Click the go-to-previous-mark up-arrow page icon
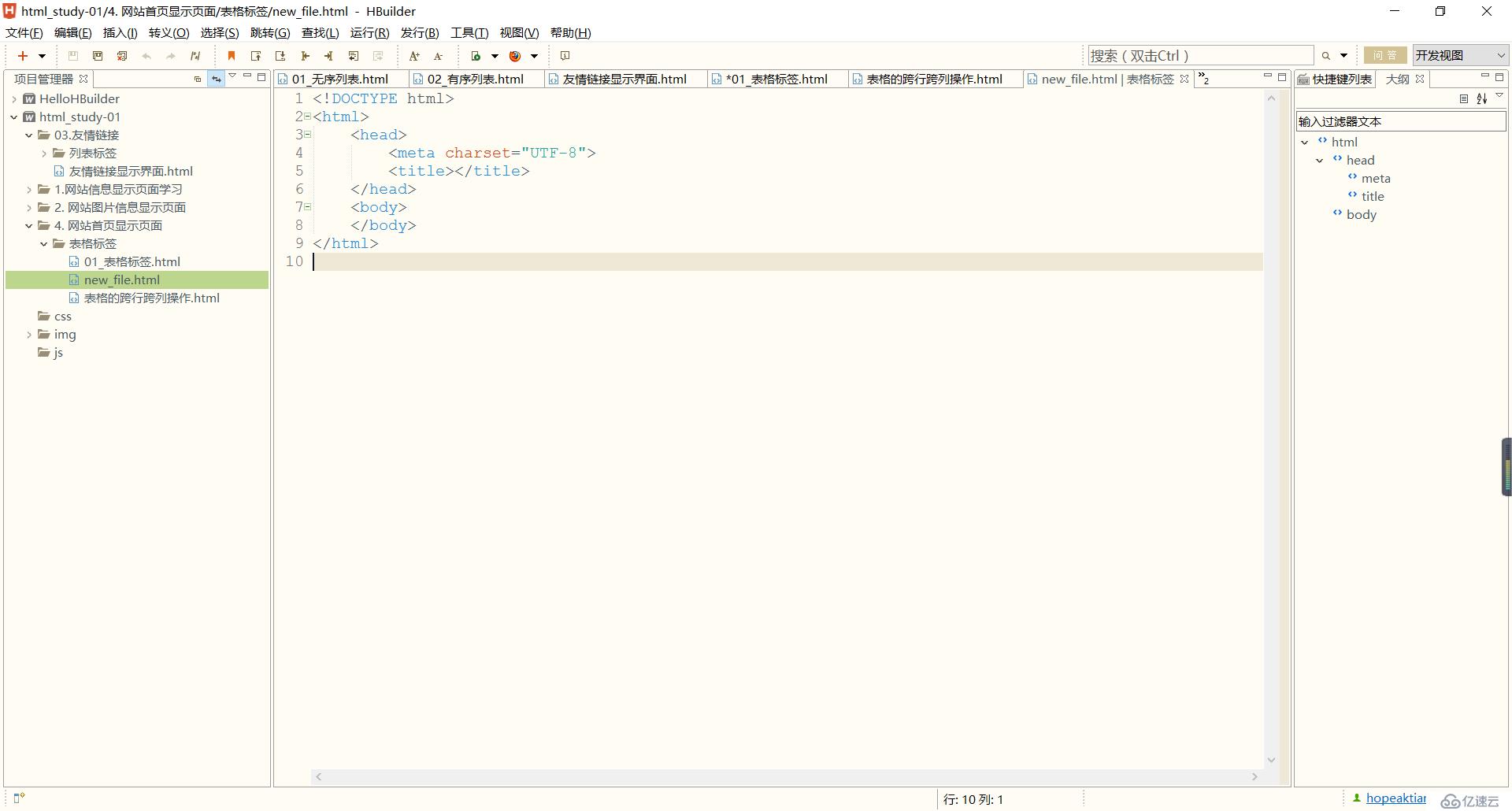 tap(256, 56)
